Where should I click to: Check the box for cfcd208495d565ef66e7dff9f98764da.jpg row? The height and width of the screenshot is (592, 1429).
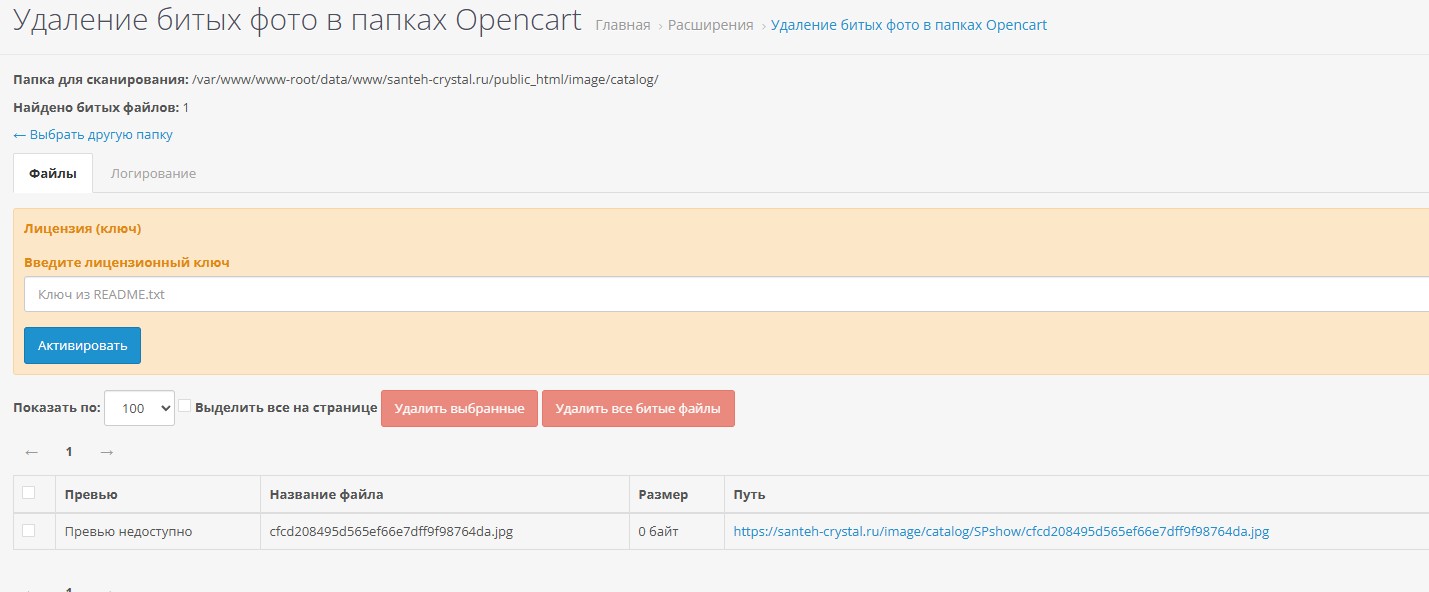click(x=29, y=531)
